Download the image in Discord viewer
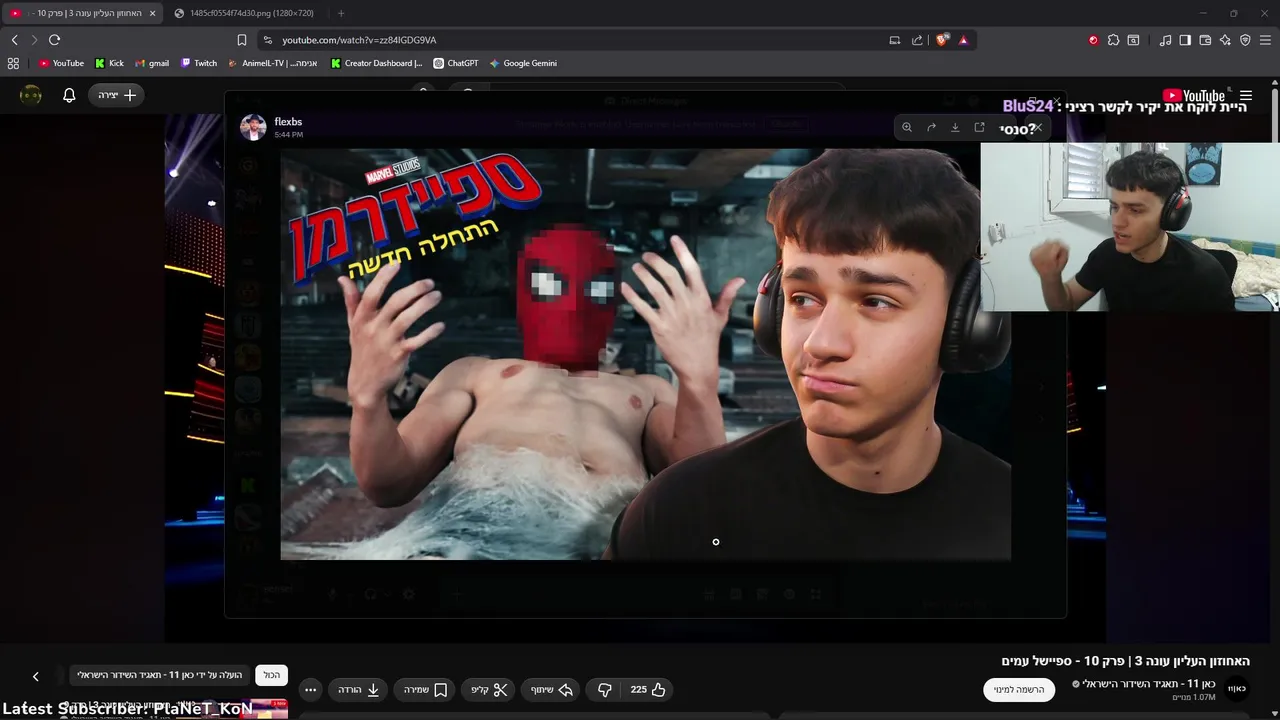Screen dimensions: 1280x720 click(955, 127)
